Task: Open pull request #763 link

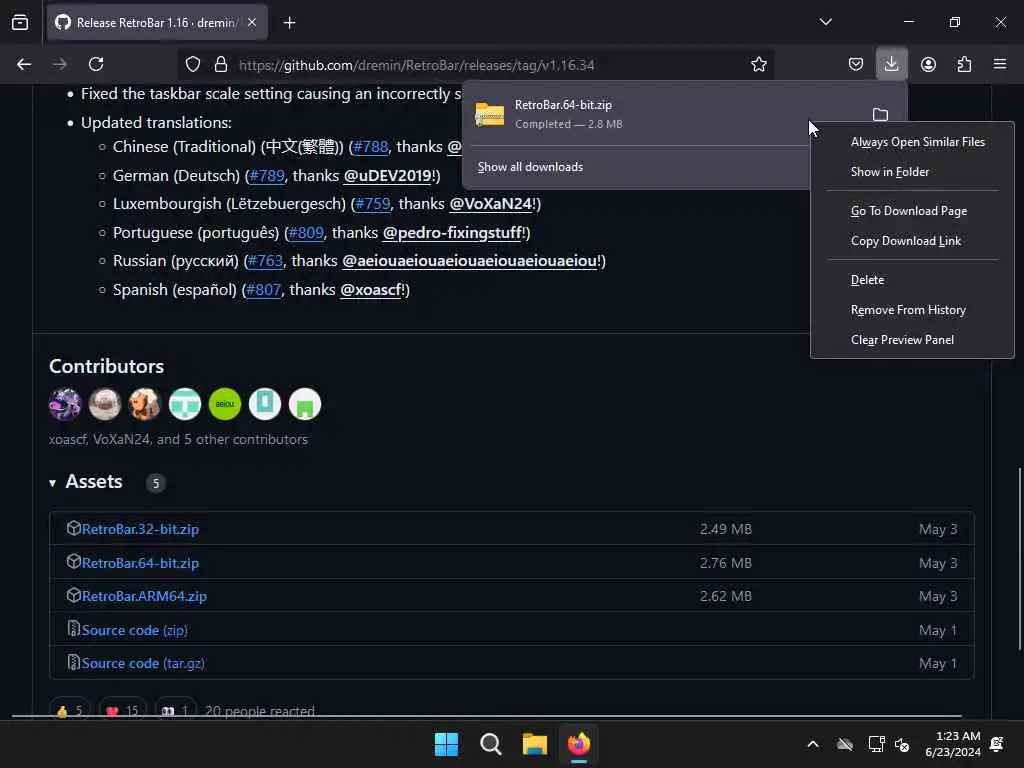Action: 265,261
